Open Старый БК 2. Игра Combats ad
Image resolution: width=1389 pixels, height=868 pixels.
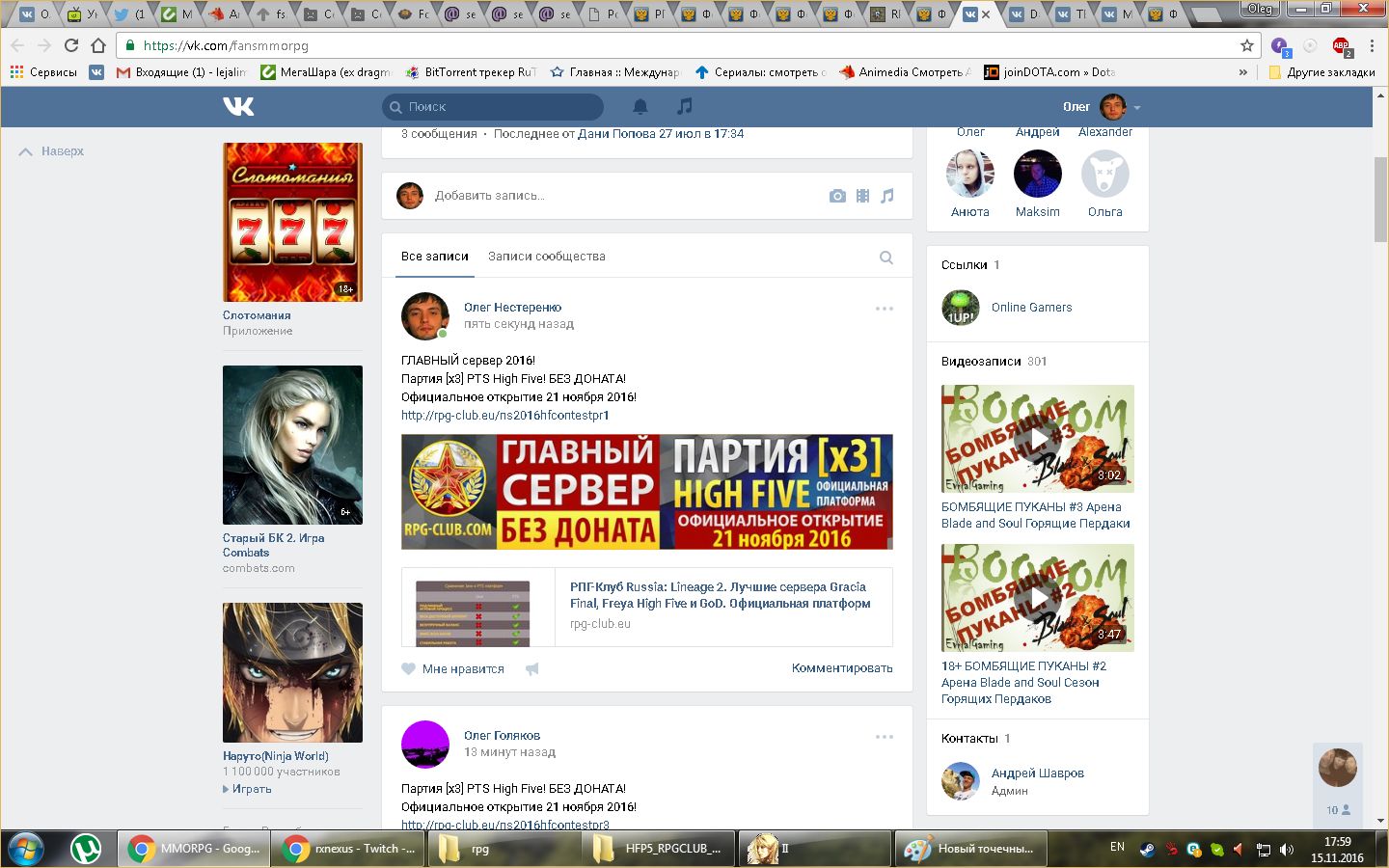(x=293, y=445)
